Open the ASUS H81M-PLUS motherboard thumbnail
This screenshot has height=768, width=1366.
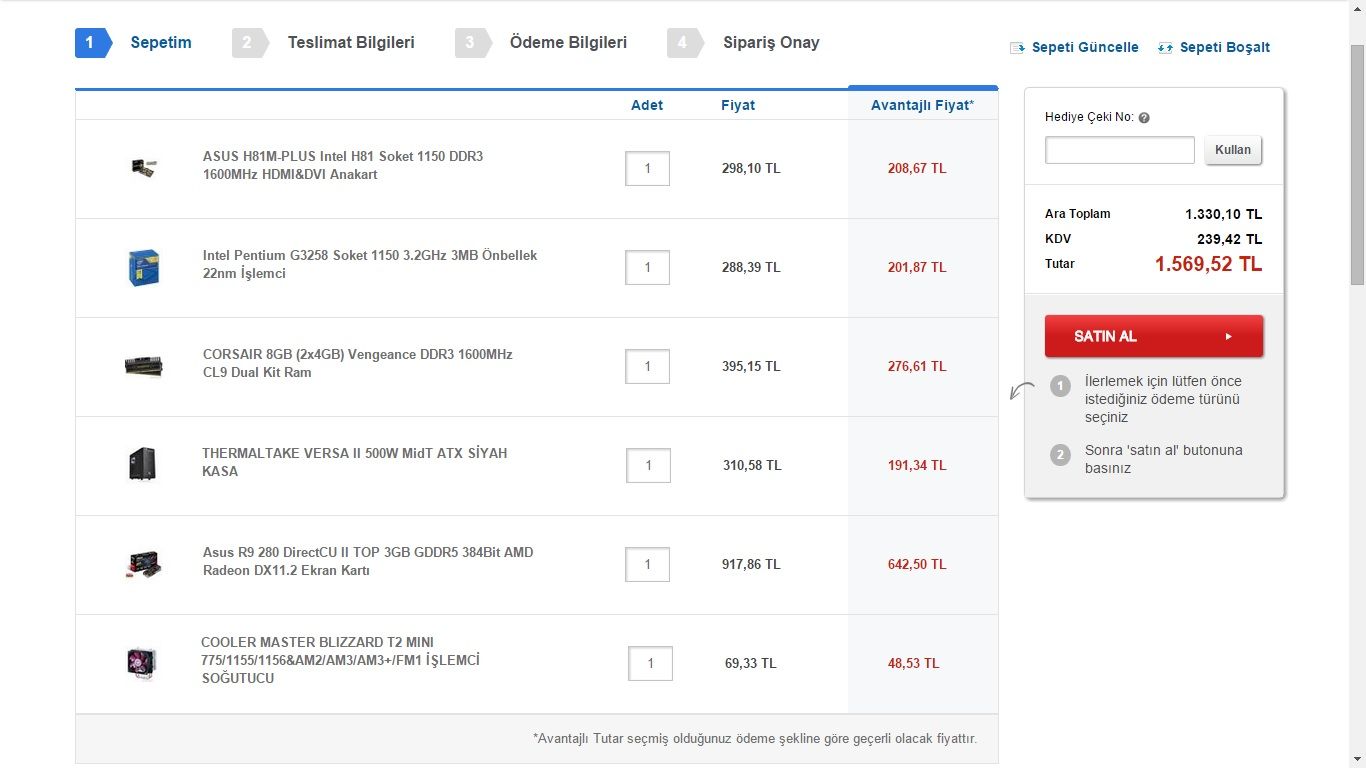pyautogui.click(x=144, y=168)
